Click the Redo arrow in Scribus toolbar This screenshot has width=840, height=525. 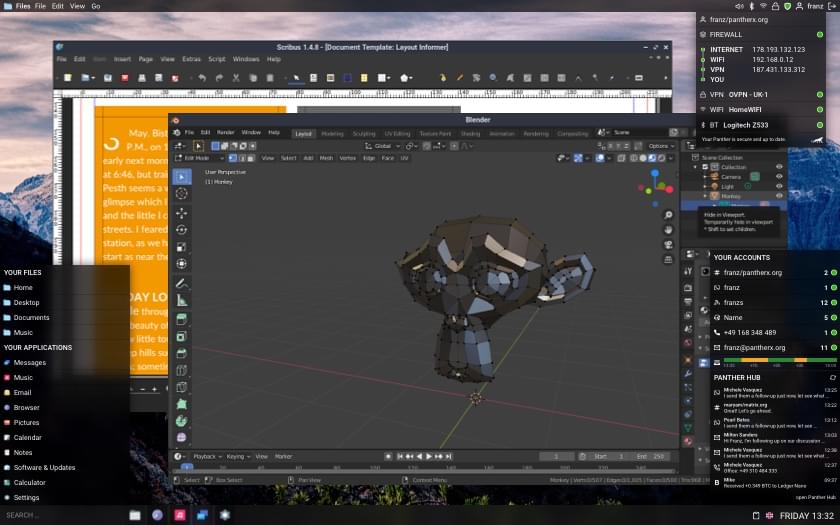tap(219, 78)
